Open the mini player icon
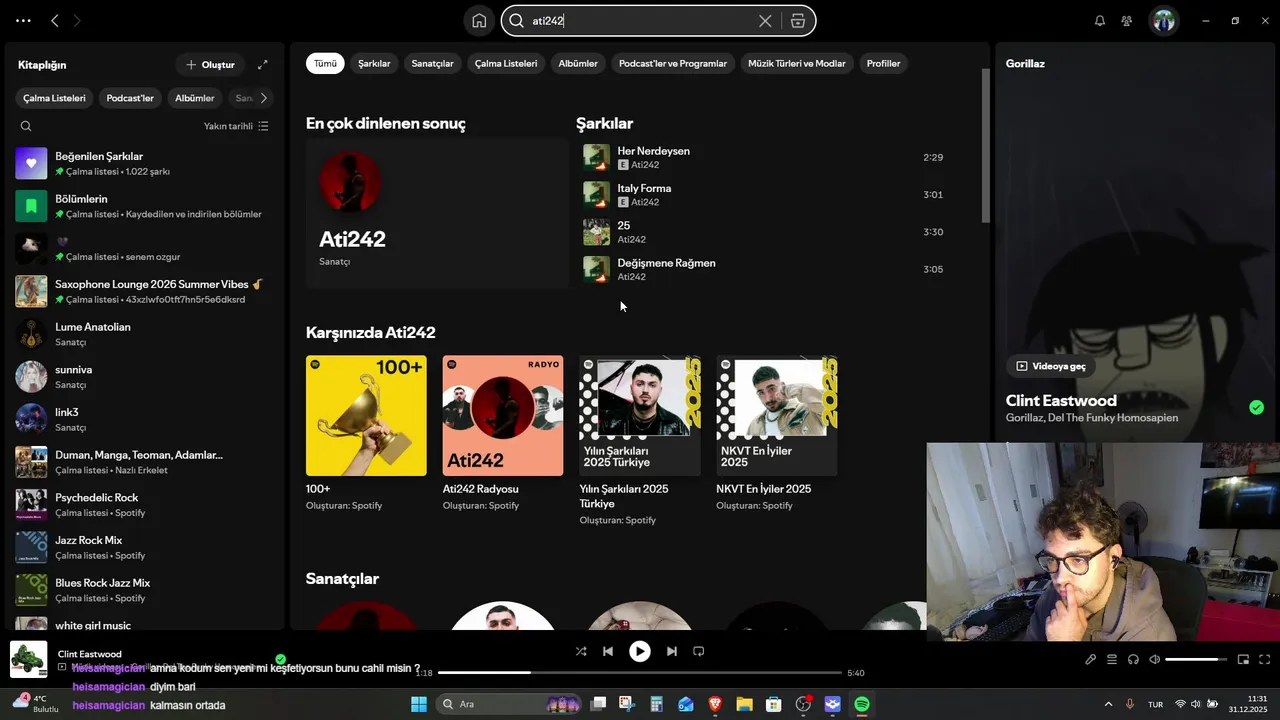This screenshot has width=1280, height=720. click(1243, 660)
